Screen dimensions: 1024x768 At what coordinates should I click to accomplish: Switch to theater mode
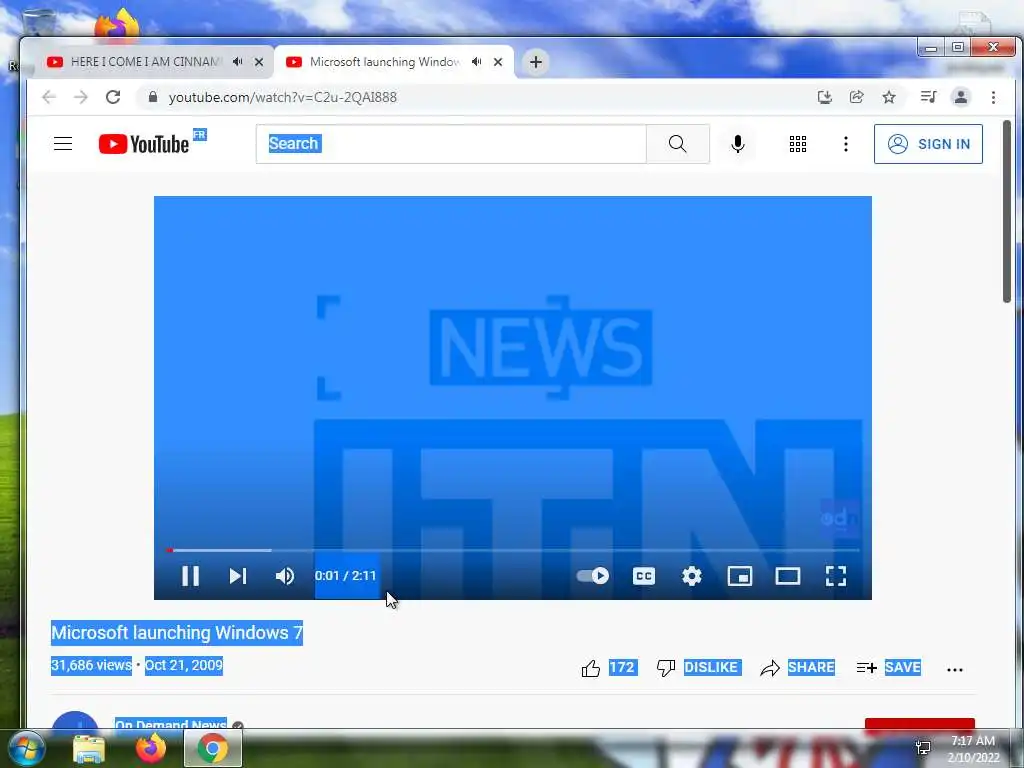(788, 576)
